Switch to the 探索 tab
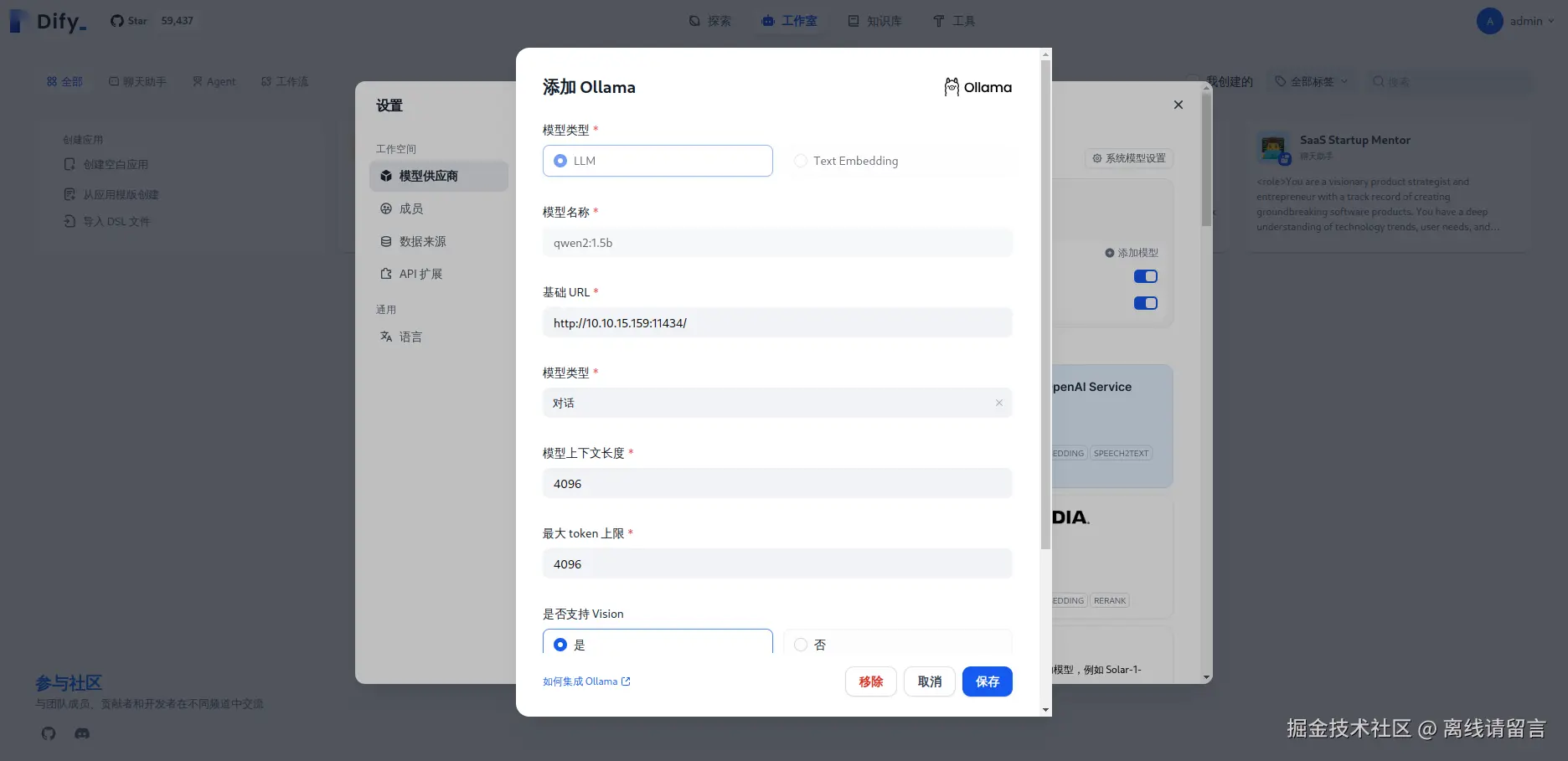 [x=709, y=21]
